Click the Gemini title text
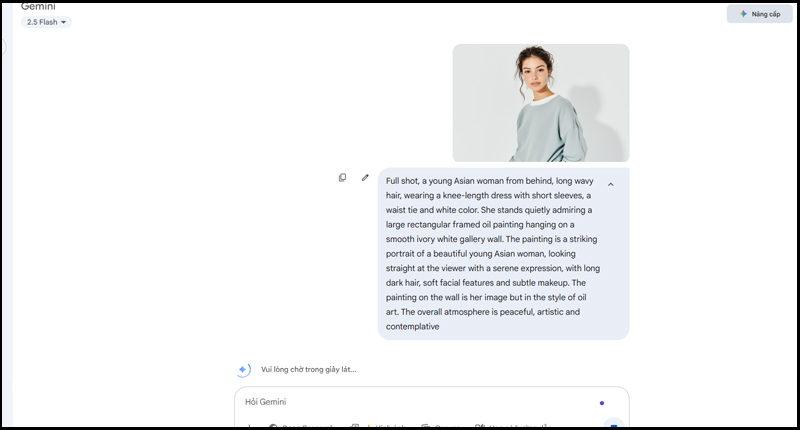This screenshot has width=800, height=430. [38, 6]
